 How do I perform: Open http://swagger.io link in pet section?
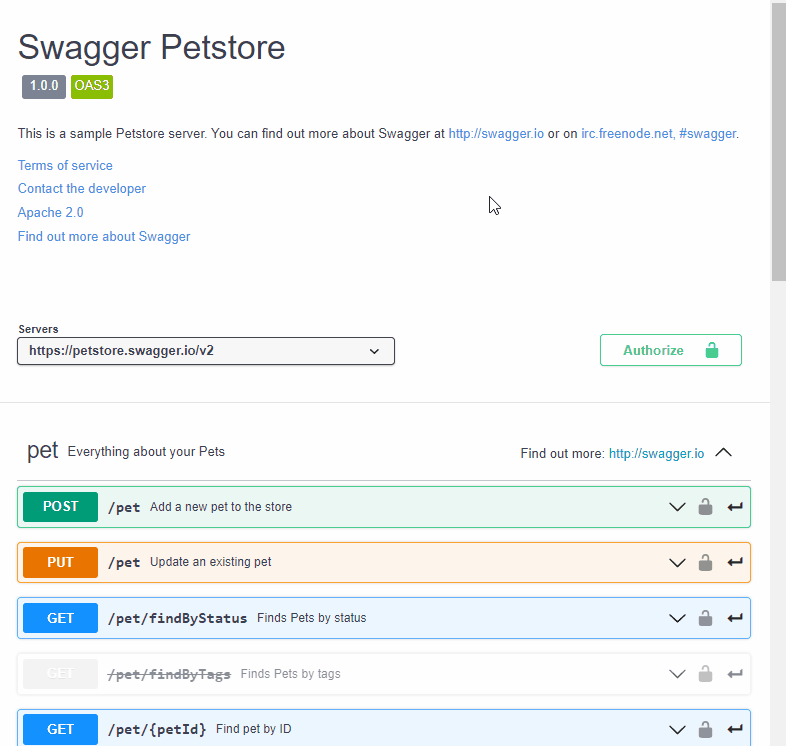click(656, 454)
